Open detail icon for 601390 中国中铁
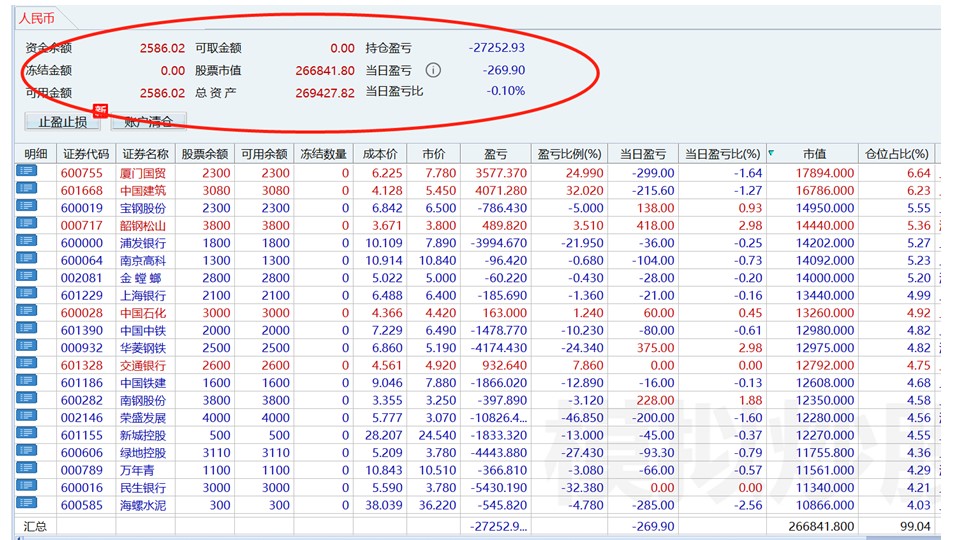 pyautogui.click(x=26, y=328)
